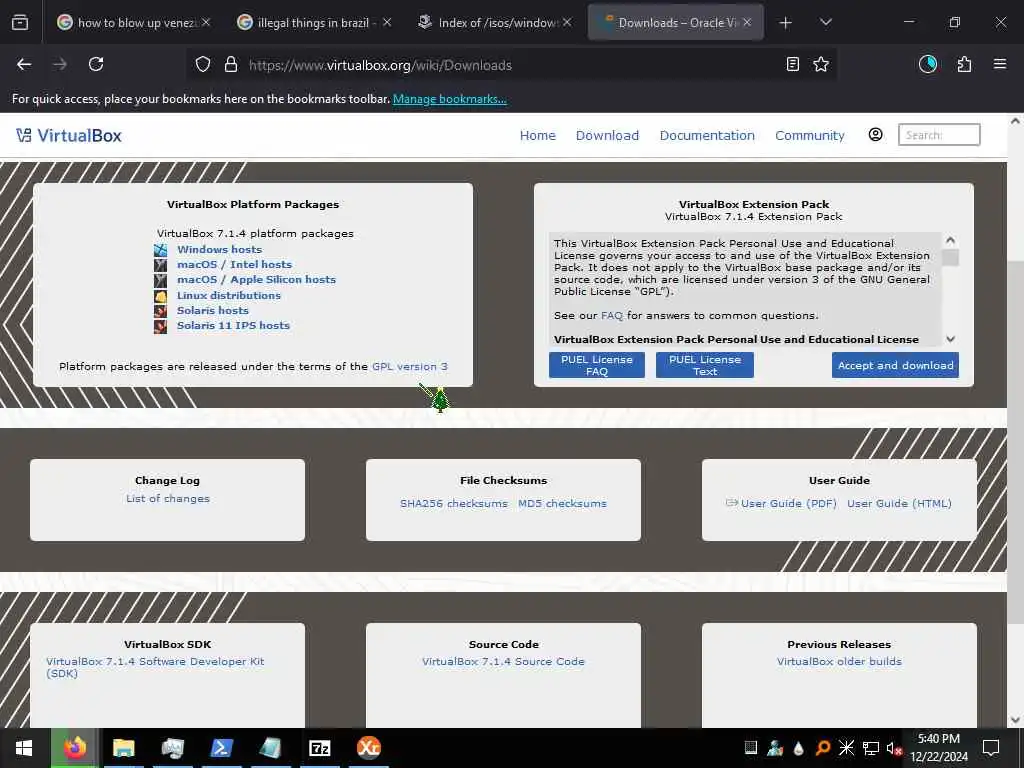The width and height of the screenshot is (1024, 768).
Task: Open the MD5 checksums link
Action: click(562, 504)
